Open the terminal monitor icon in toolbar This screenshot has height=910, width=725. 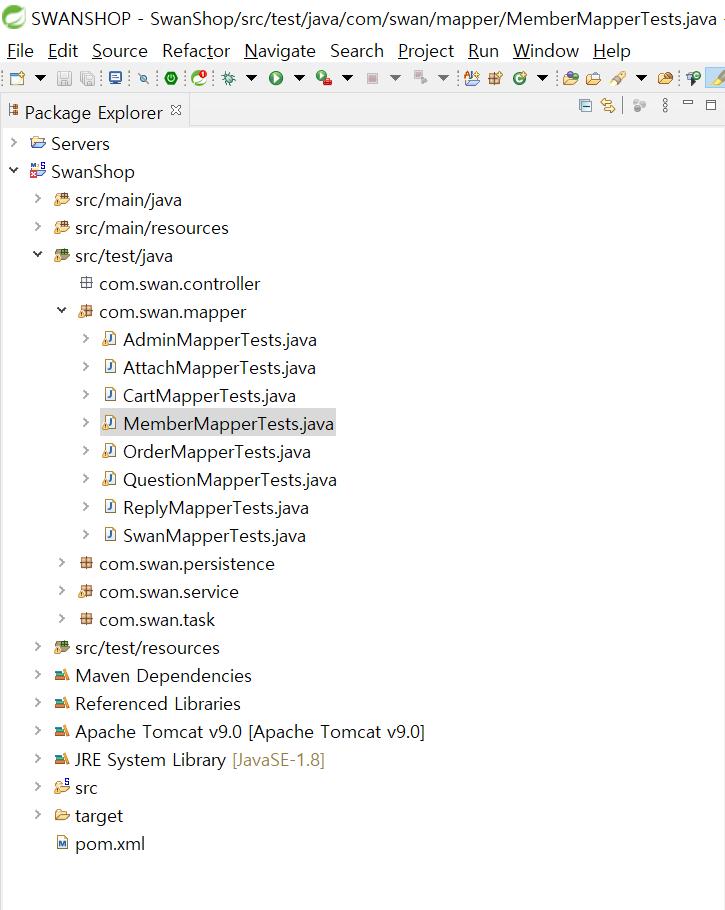[116, 78]
